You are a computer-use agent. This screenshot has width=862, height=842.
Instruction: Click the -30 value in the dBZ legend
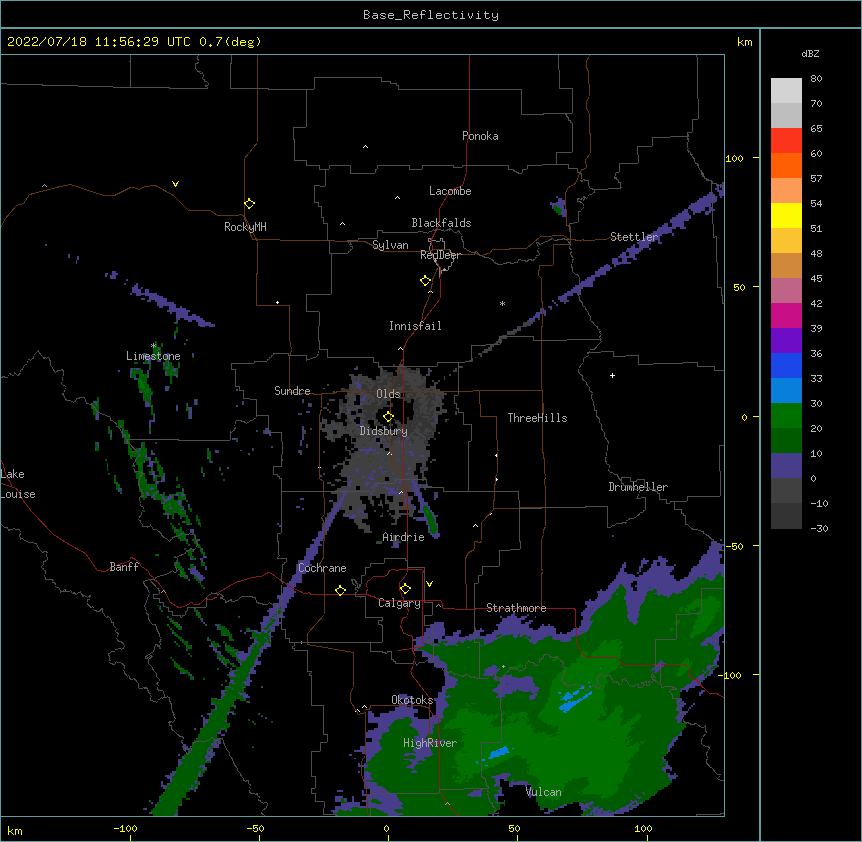pyautogui.click(x=819, y=528)
